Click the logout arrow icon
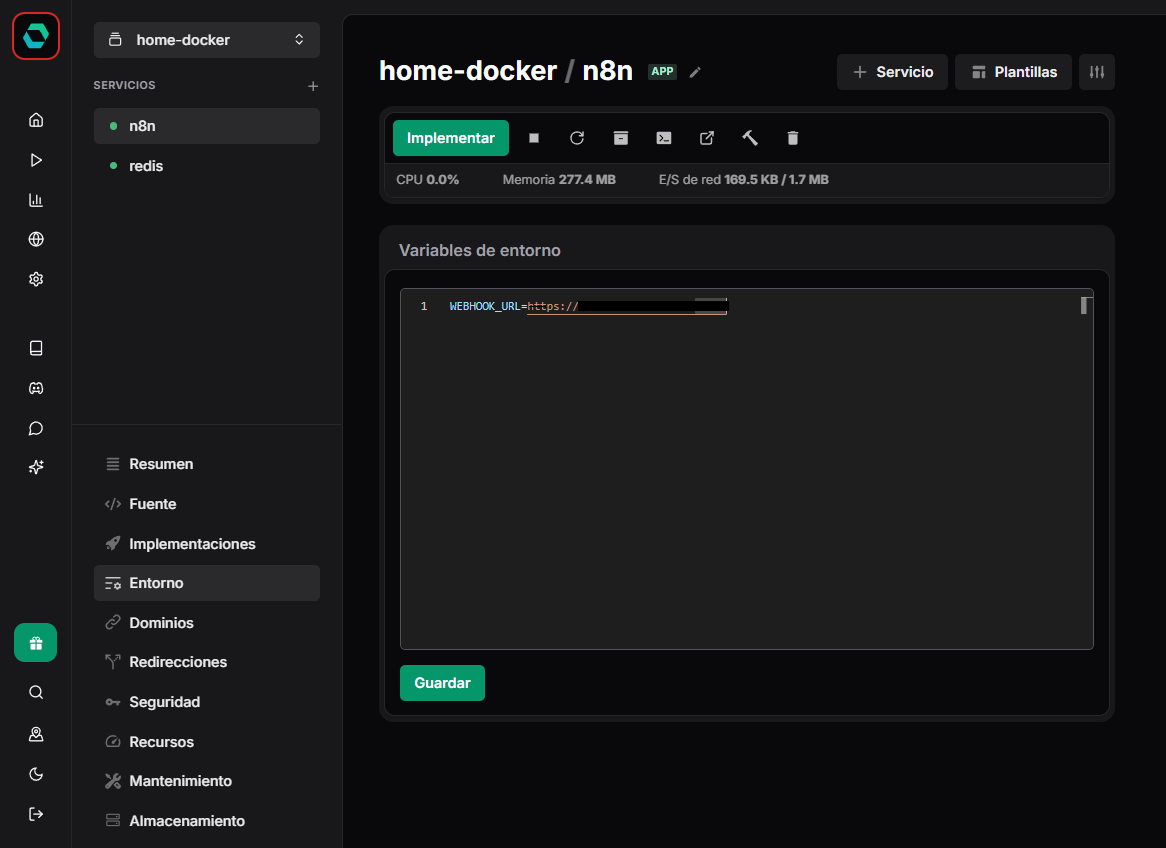The width and height of the screenshot is (1166, 848). [x=36, y=815]
